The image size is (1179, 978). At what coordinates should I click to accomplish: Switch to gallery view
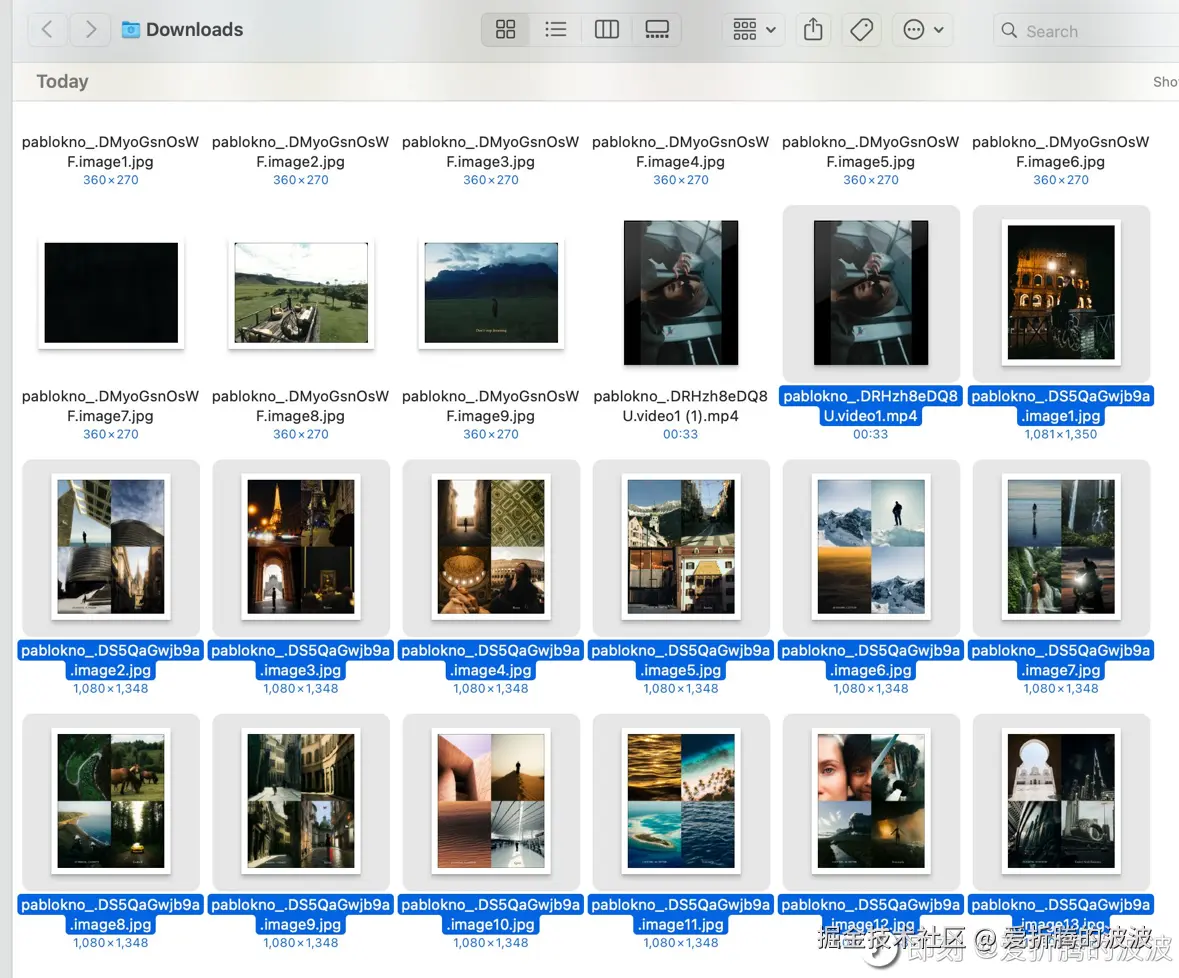click(x=657, y=30)
